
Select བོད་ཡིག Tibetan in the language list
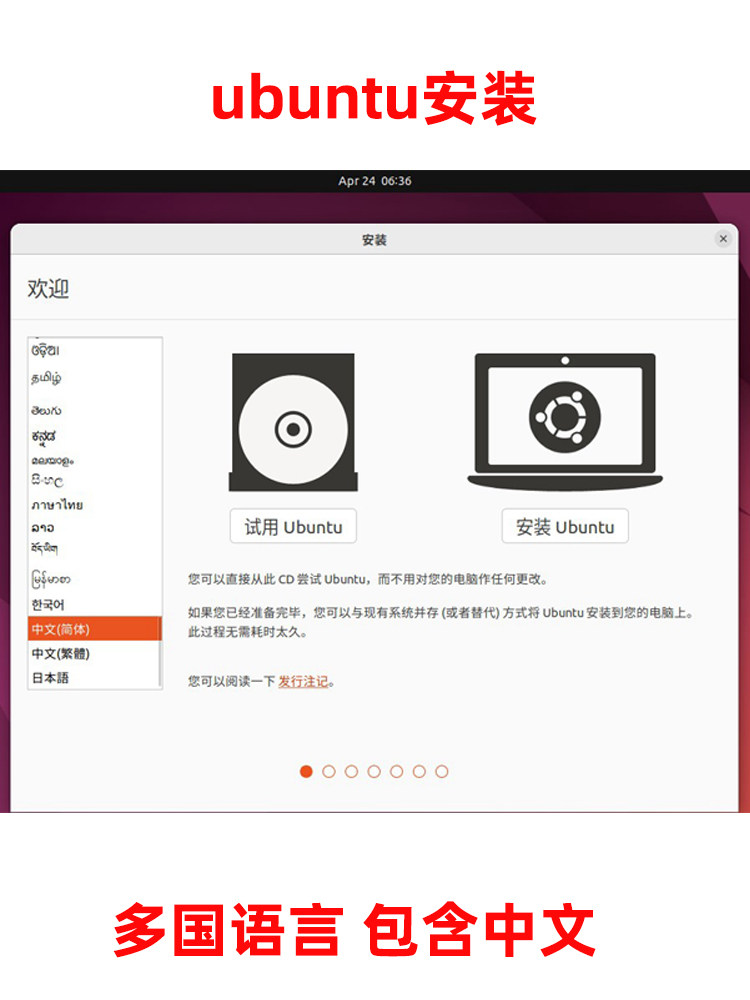click(x=94, y=548)
